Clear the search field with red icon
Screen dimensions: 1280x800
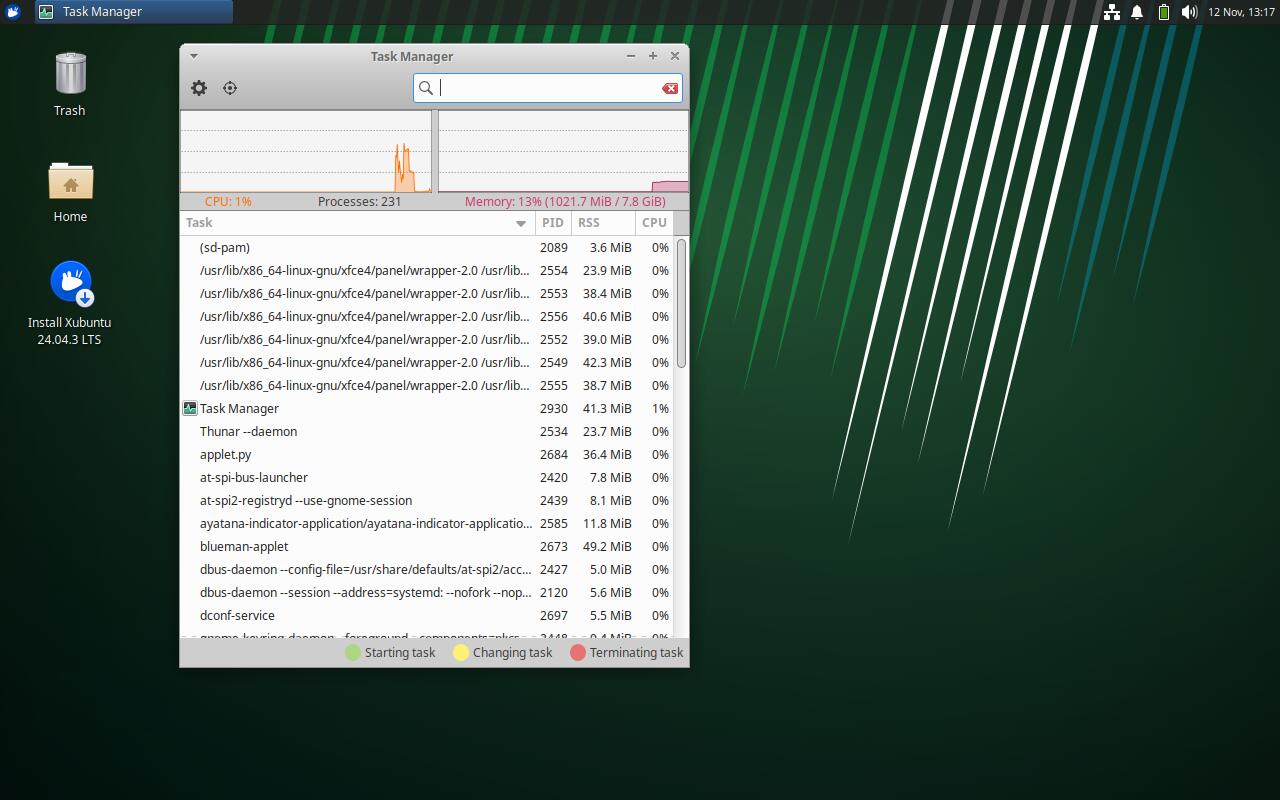coord(670,88)
